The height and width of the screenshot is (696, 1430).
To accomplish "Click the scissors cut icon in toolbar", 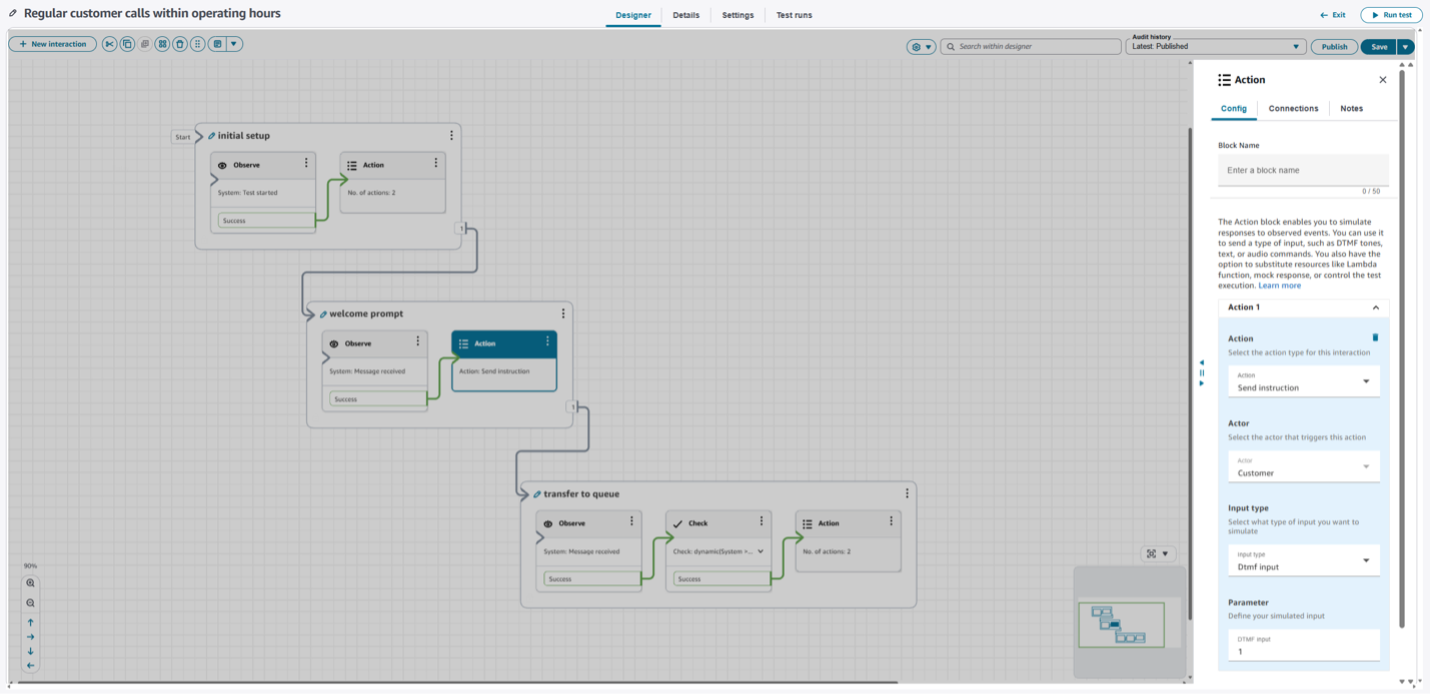I will pos(109,44).
